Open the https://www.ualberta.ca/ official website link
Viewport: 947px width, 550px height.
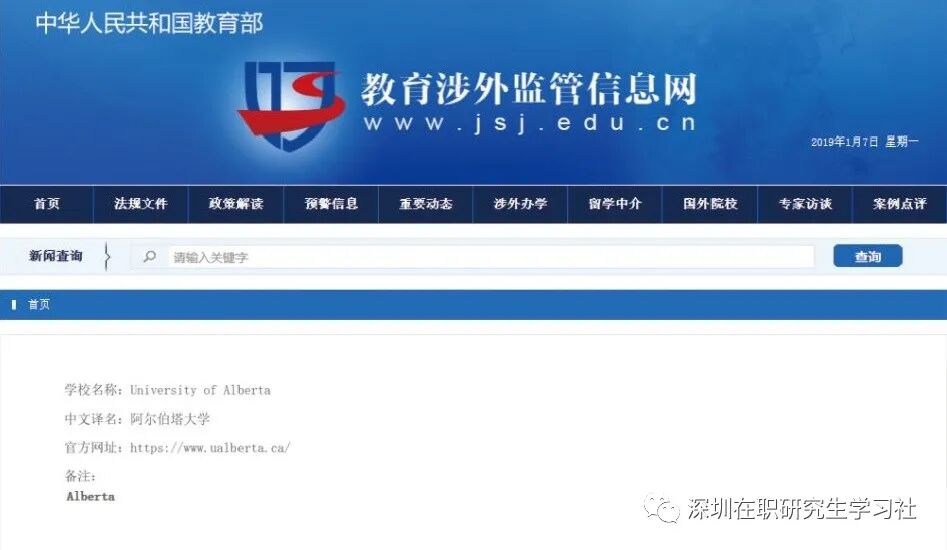click(x=210, y=448)
